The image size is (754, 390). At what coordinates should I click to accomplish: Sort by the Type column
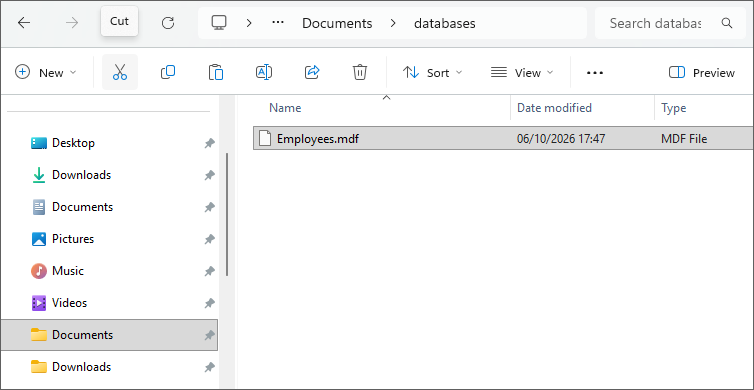tap(674, 108)
